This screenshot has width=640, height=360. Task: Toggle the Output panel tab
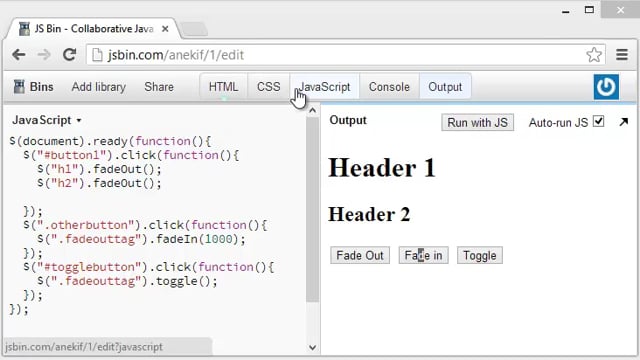click(x=445, y=87)
